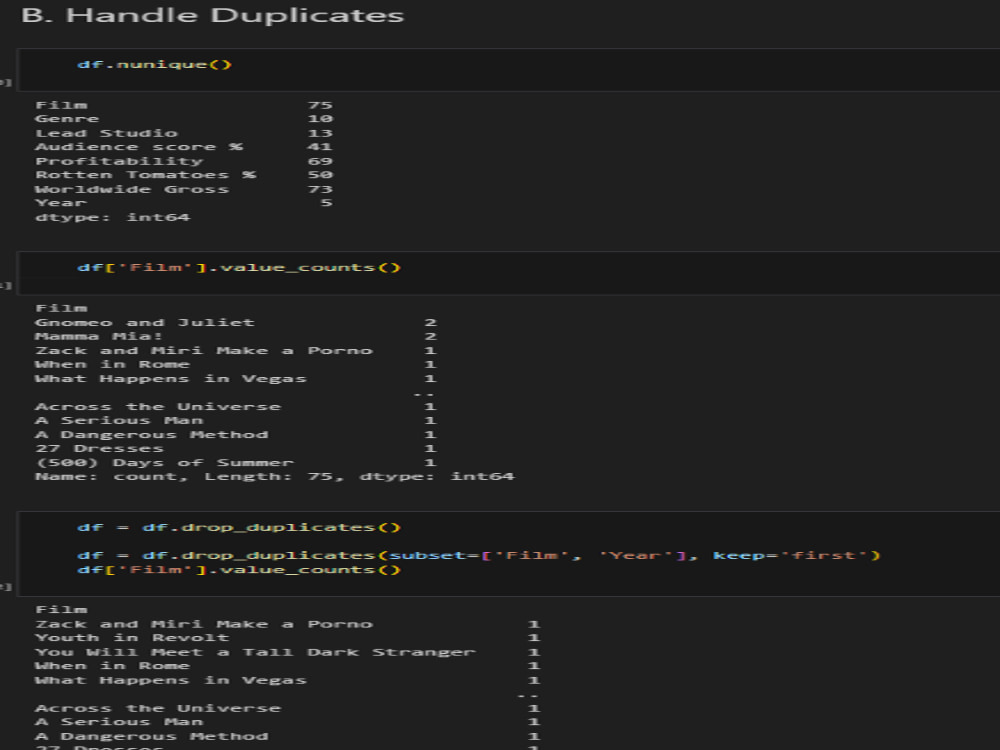The height and width of the screenshot is (750, 1000).
Task: Click the '(500) Days of Summer' row
Action: click(236, 462)
